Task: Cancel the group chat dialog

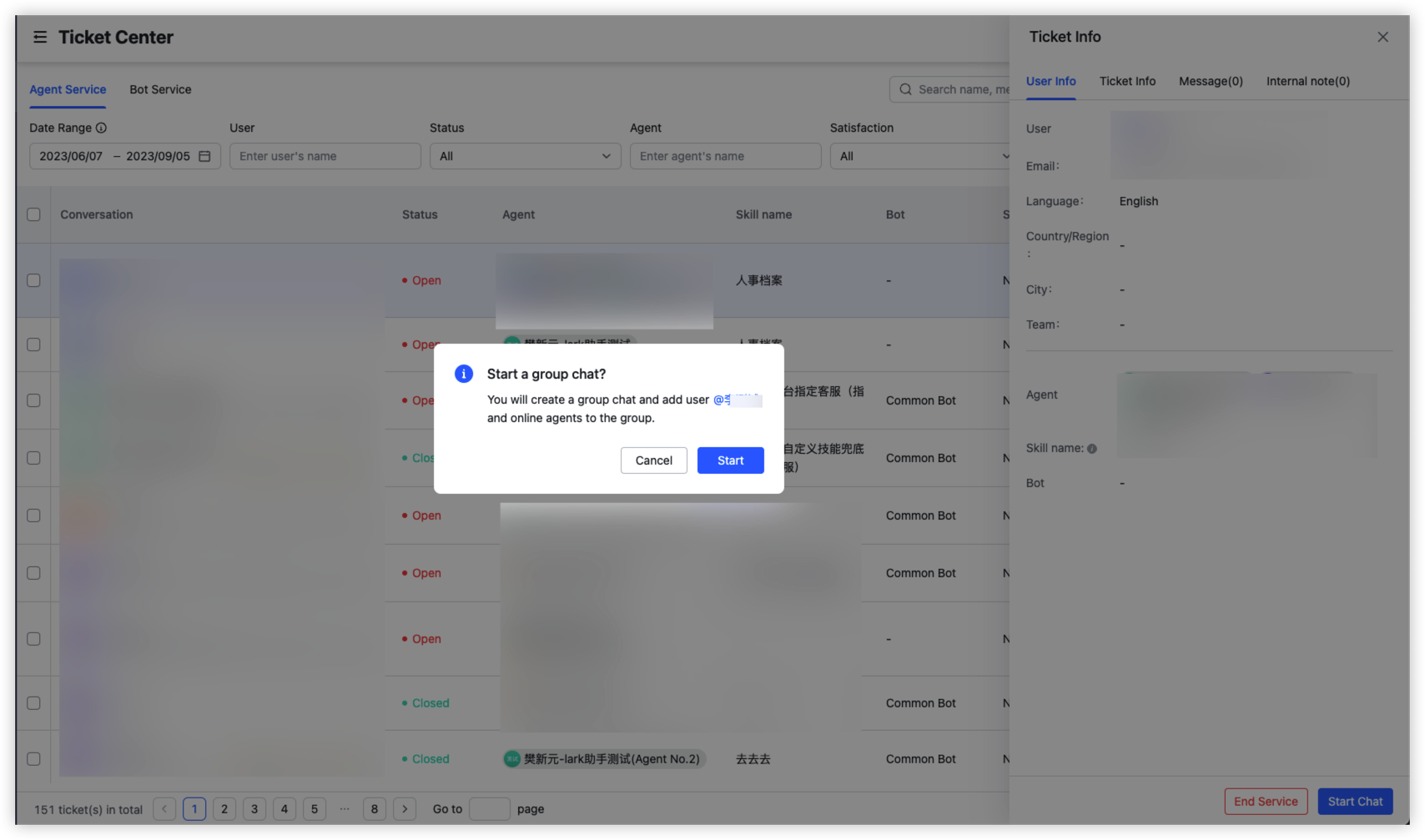Action: (653, 460)
